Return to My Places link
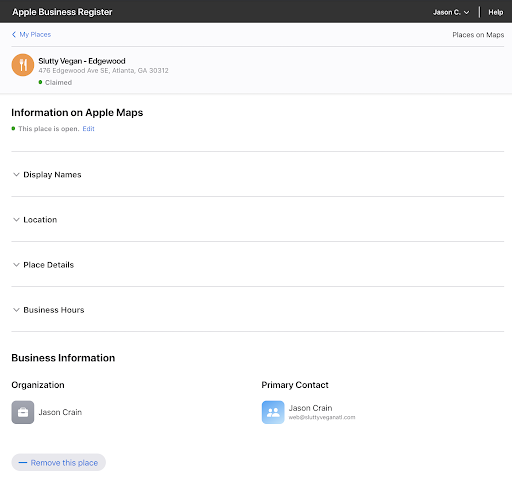The width and height of the screenshot is (512, 483). tap(35, 34)
